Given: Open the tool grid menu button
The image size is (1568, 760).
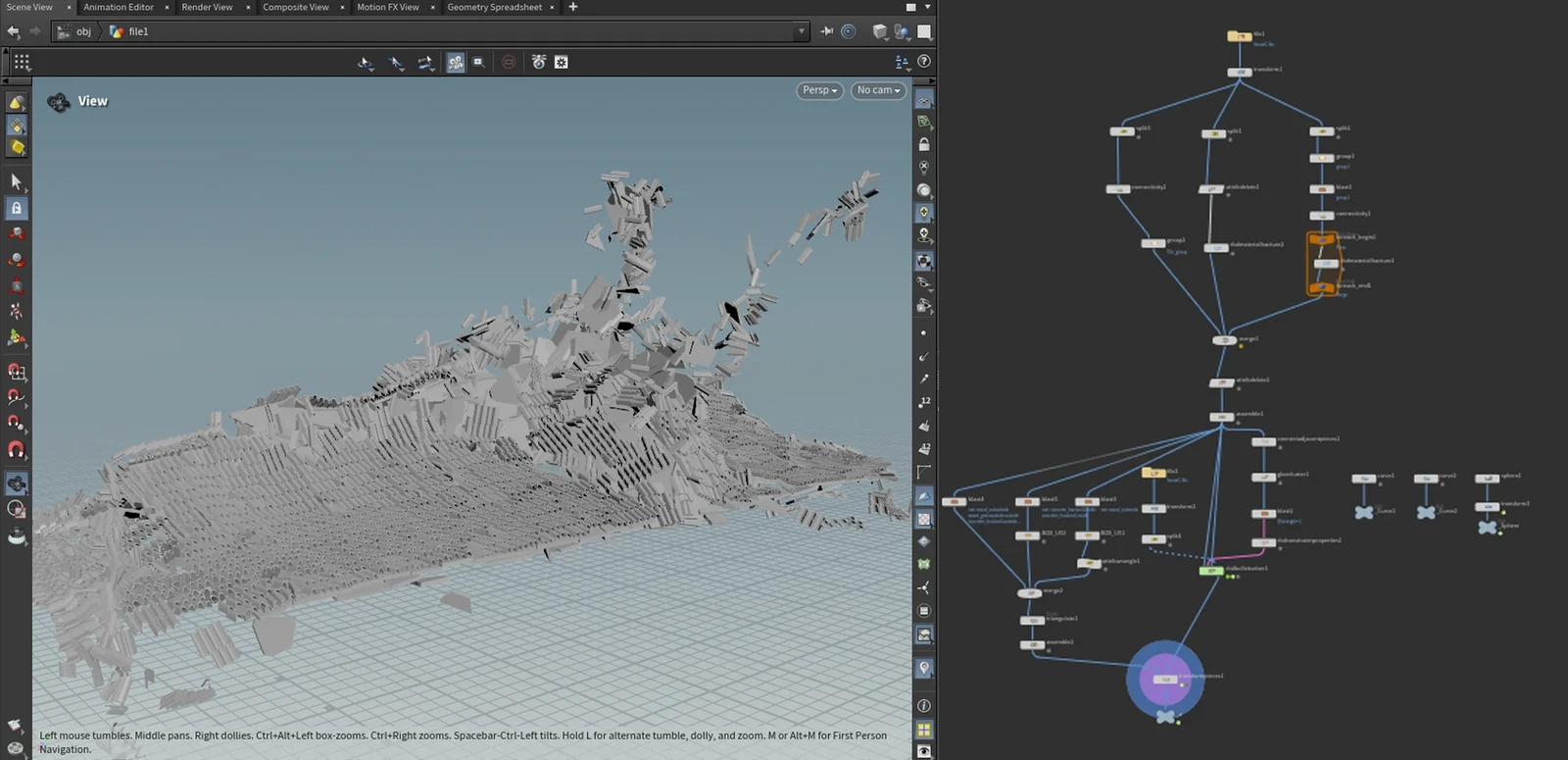Looking at the screenshot, I should point(22,62).
